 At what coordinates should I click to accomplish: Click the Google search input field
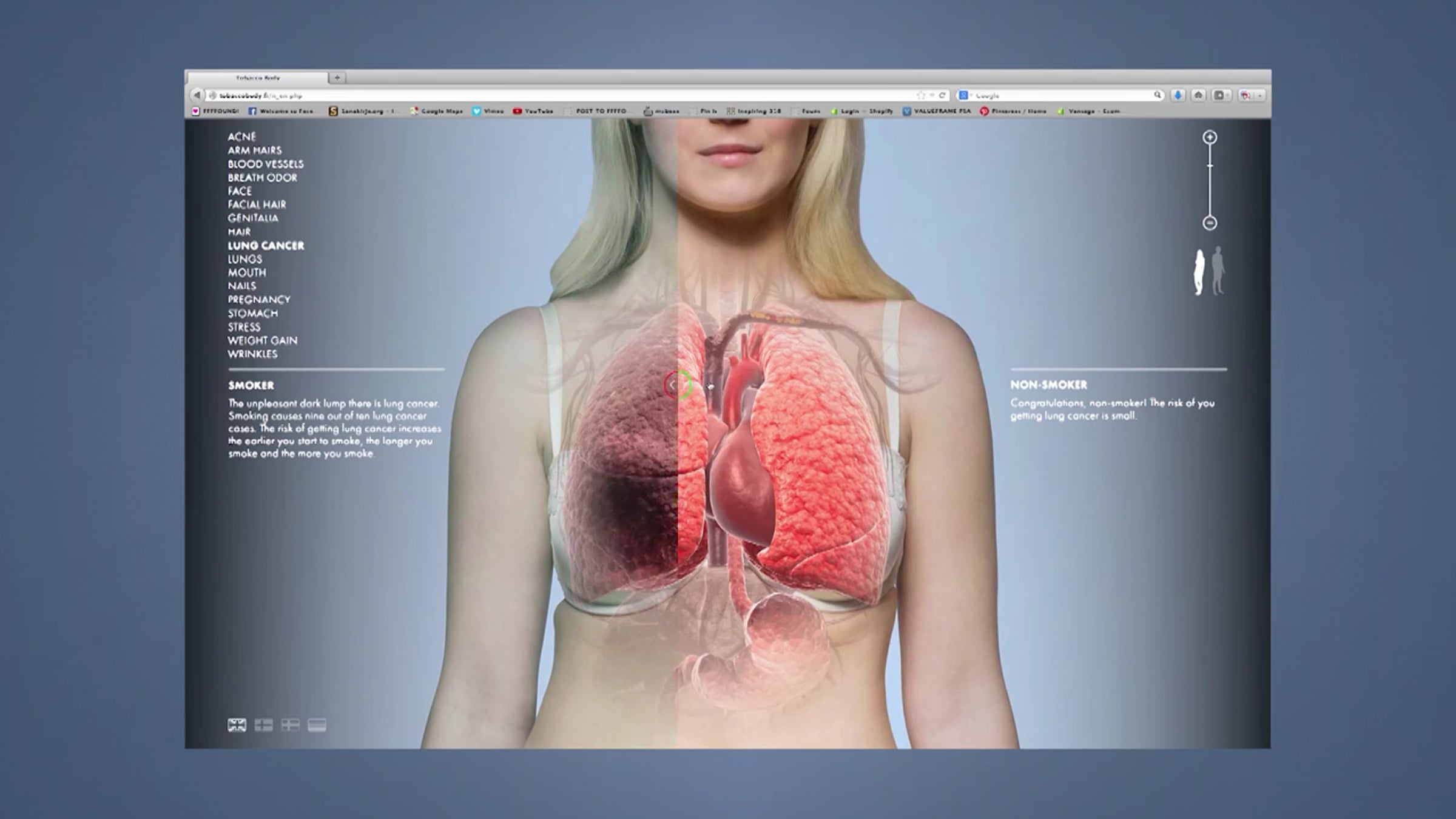tap(1062, 95)
